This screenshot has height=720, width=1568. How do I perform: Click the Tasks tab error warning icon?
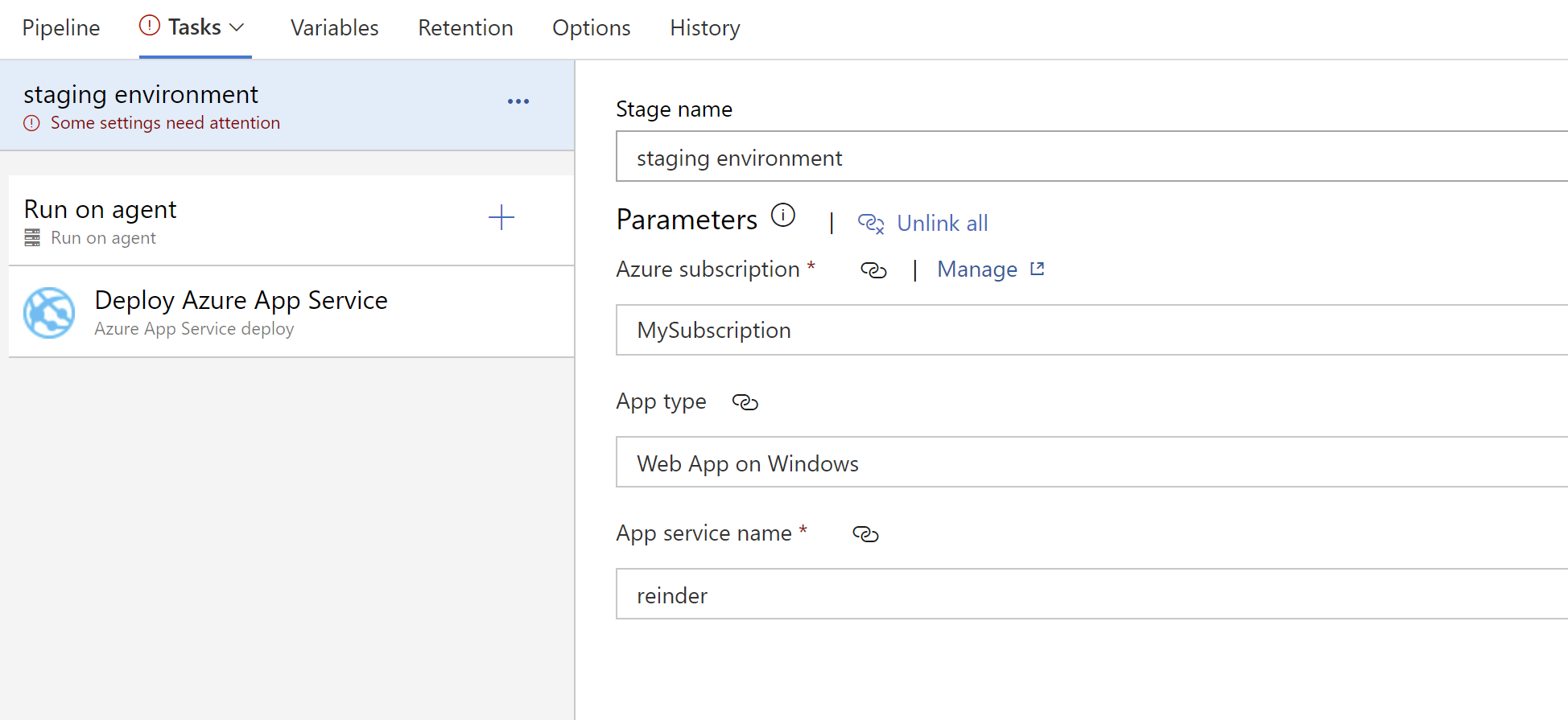point(149,26)
